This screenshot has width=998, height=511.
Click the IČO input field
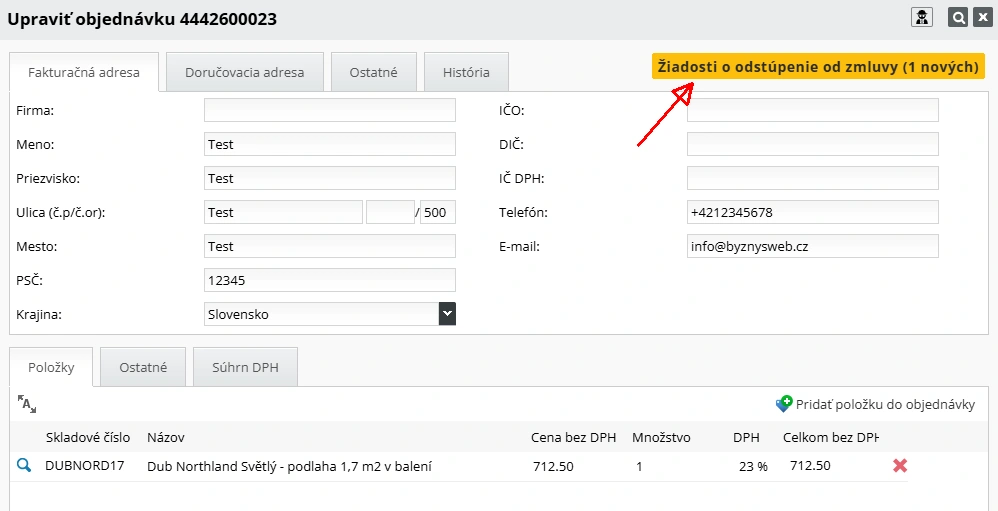coord(813,110)
